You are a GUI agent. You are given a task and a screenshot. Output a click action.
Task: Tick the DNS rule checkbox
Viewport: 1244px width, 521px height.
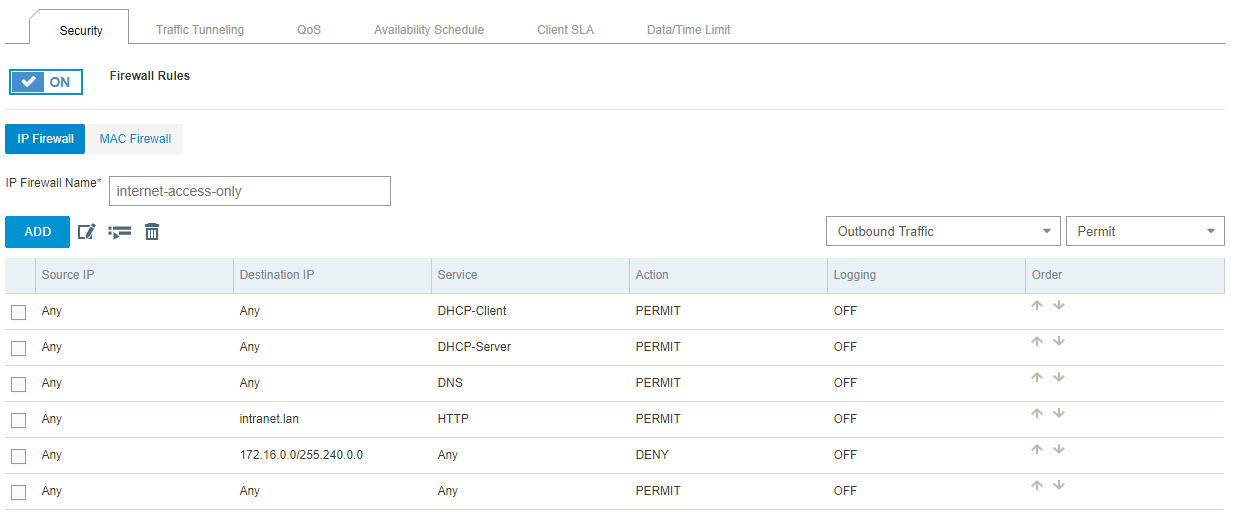18,384
